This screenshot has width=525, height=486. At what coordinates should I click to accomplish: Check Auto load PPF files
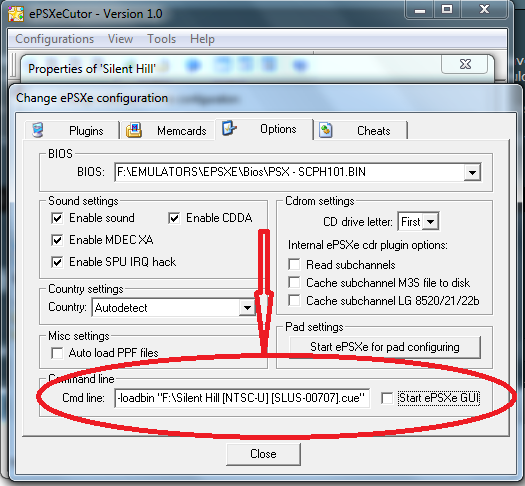(57, 353)
